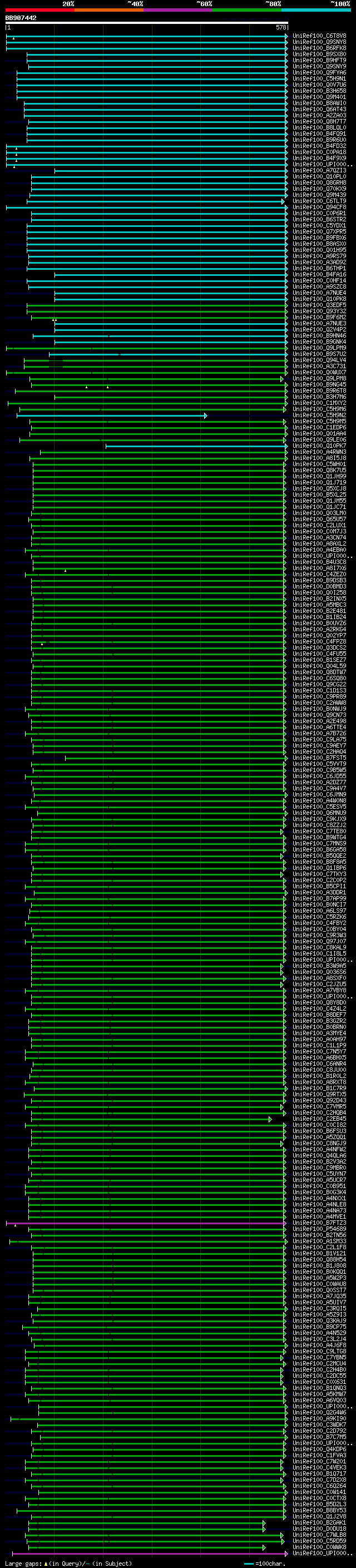356x1568 pixels.
Task: Open hit UniRef100_Q9SNY8
Action: click(x=319, y=42)
